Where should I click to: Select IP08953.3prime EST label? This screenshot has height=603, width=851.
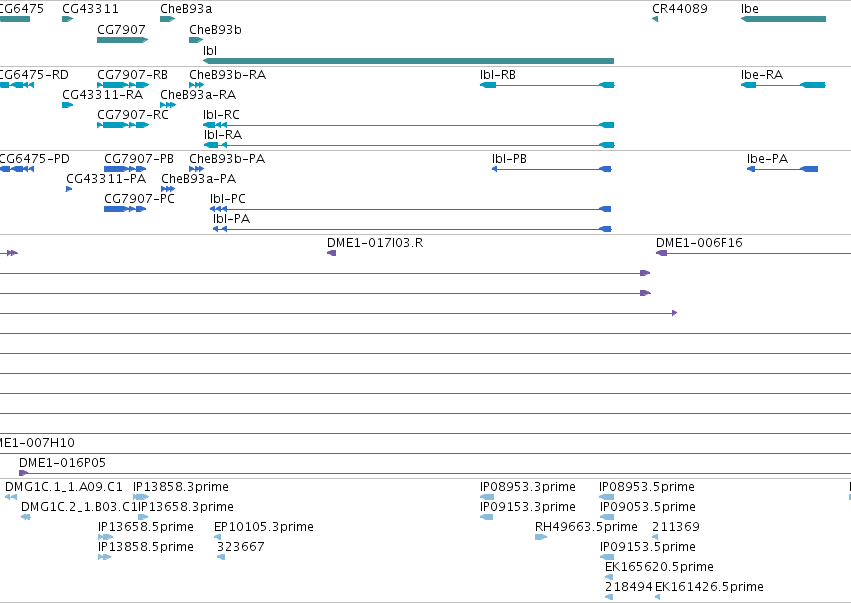(x=528, y=487)
